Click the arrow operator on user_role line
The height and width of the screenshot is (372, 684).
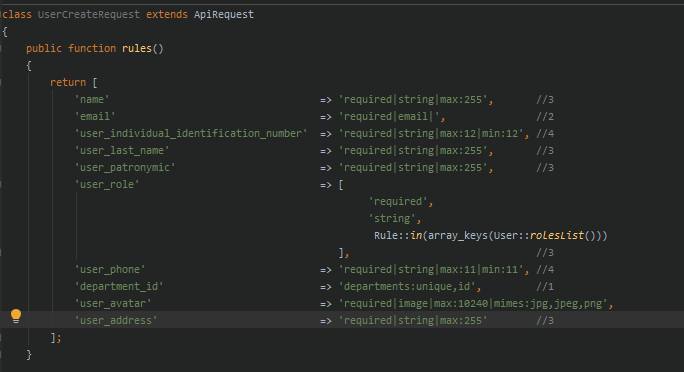tap(325, 185)
